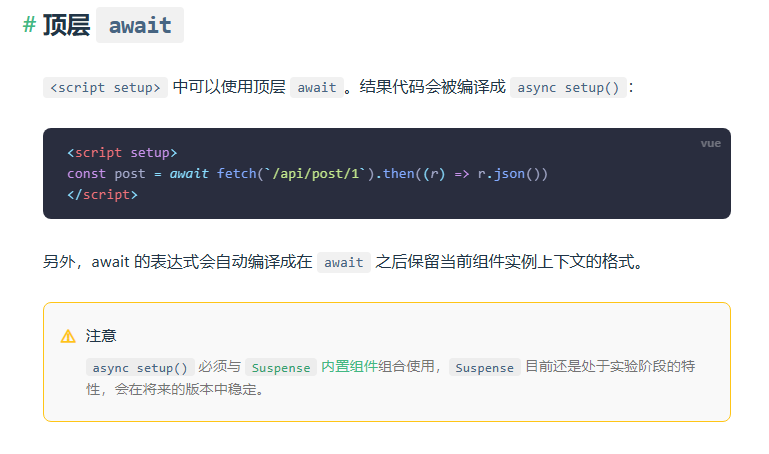Click the closing </script> tag in code
The width and height of the screenshot is (769, 454).
tap(103, 195)
